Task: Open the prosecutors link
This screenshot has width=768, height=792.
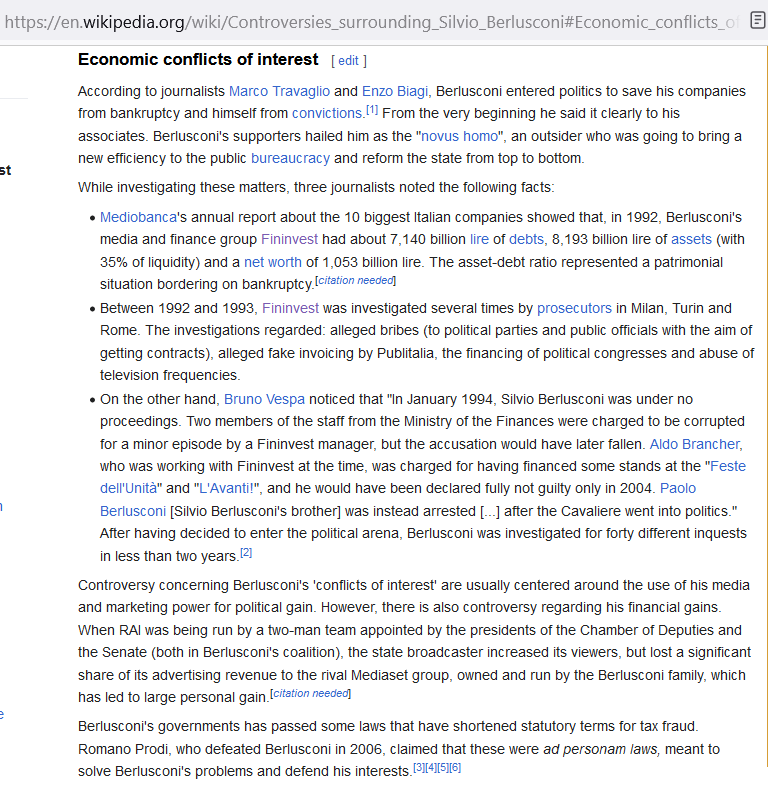Action: point(574,308)
